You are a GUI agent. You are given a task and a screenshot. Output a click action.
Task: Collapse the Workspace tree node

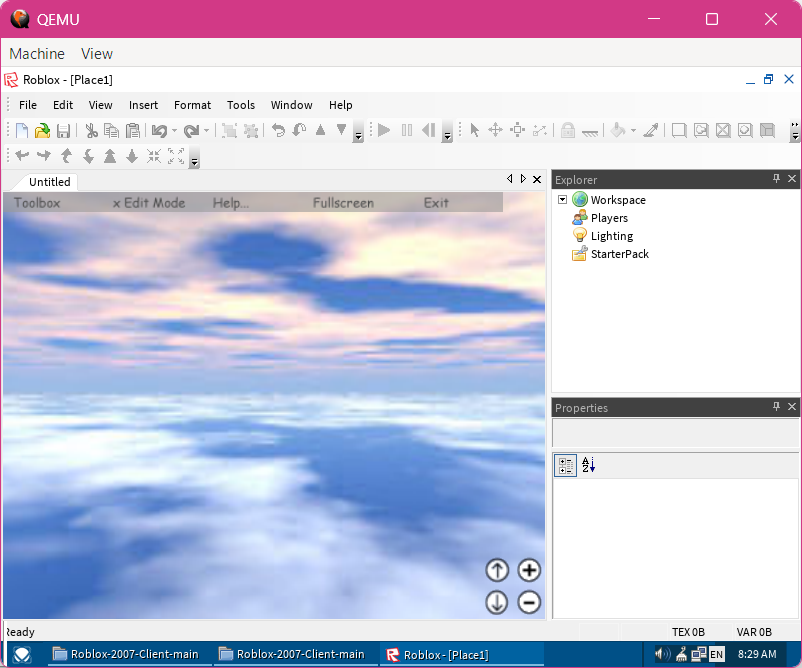[x=563, y=199]
